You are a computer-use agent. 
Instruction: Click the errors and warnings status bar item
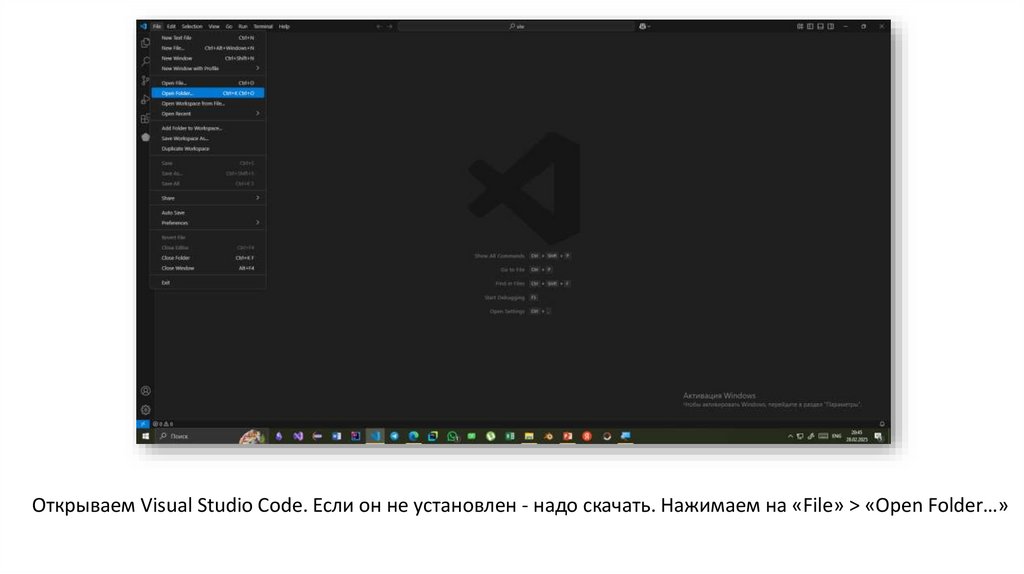(163, 424)
